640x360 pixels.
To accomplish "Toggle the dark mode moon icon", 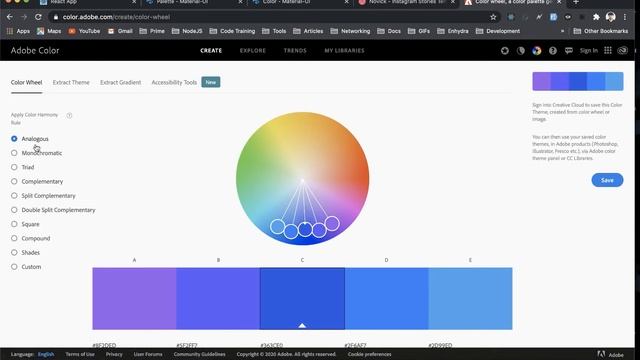I will click(x=520, y=51).
